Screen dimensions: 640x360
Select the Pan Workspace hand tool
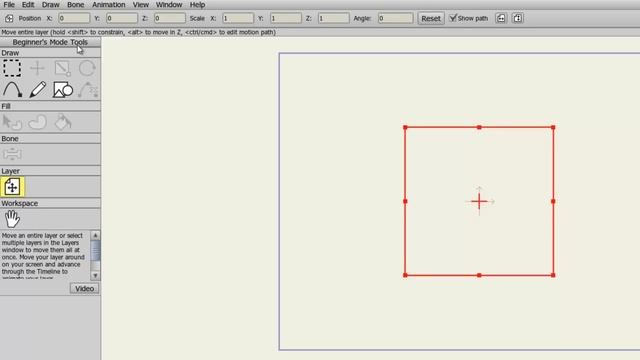point(12,219)
